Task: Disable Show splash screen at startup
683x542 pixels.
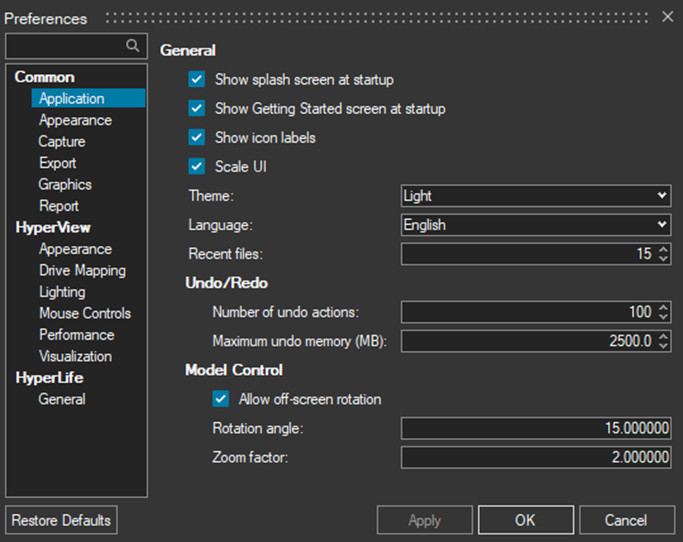Action: [196, 79]
